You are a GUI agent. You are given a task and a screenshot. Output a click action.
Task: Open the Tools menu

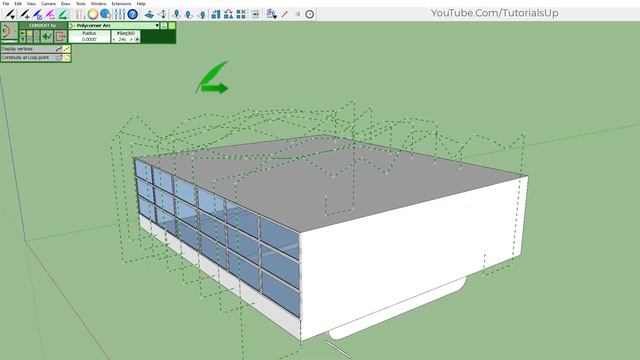(x=81, y=3)
